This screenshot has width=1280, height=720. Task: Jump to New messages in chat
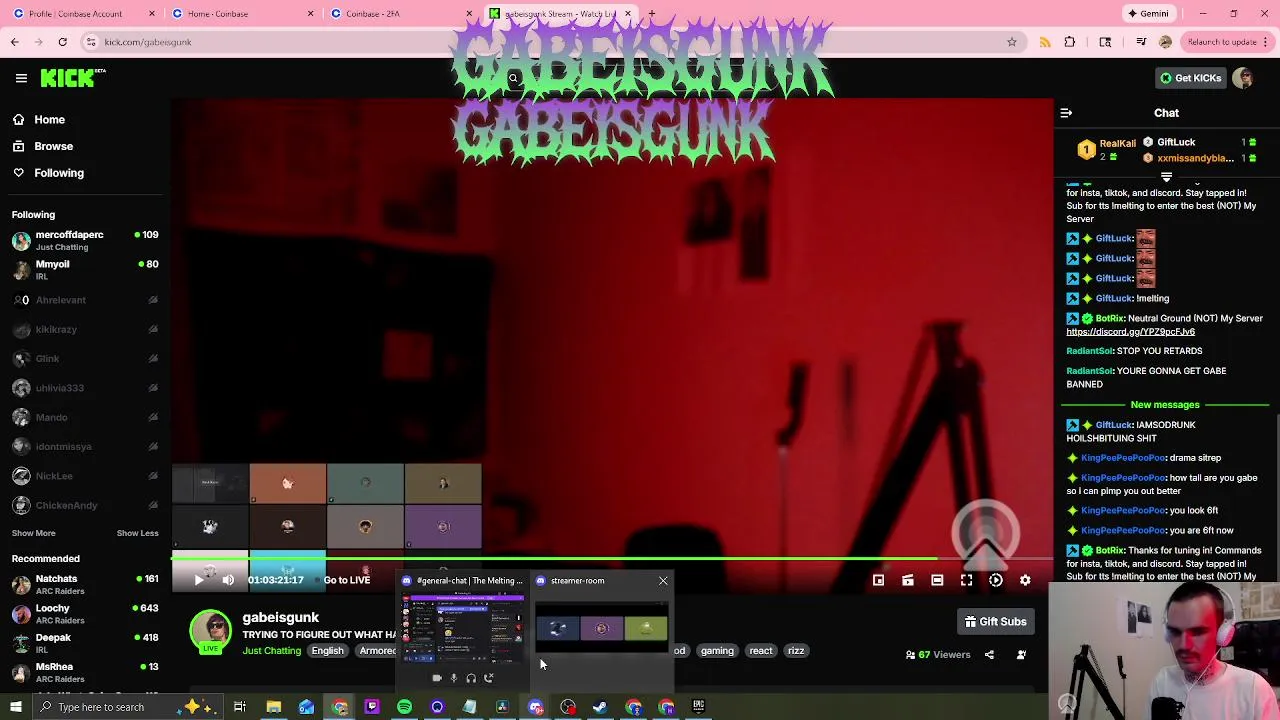click(1165, 405)
